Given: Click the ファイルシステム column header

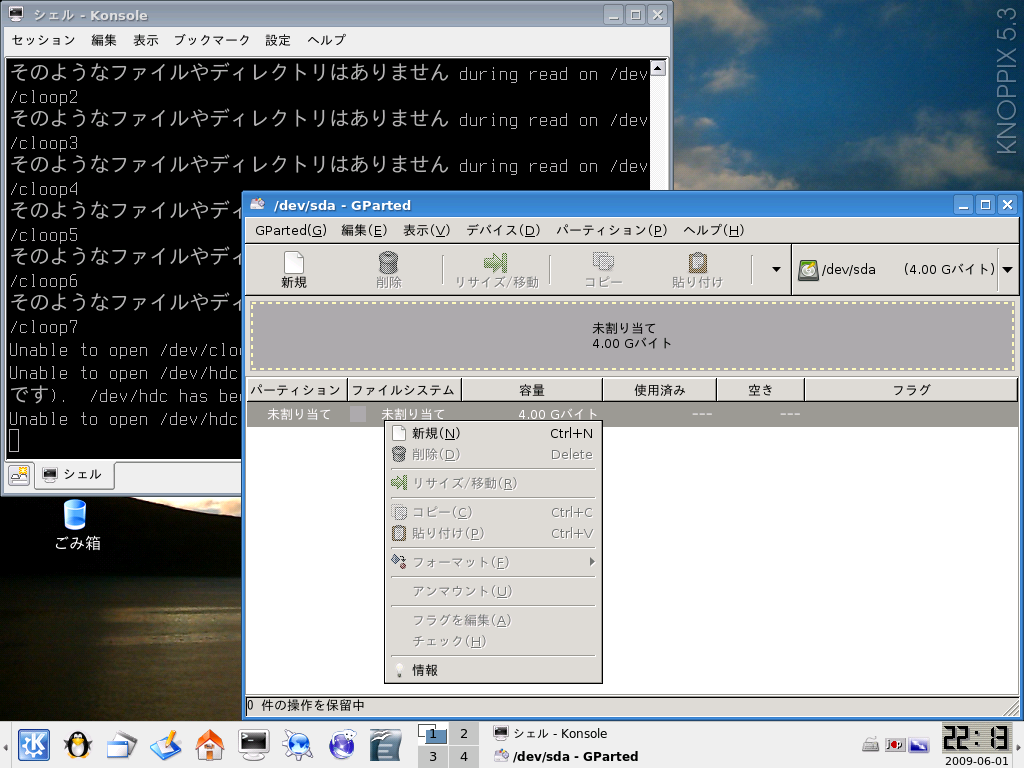Looking at the screenshot, I should 404,390.
